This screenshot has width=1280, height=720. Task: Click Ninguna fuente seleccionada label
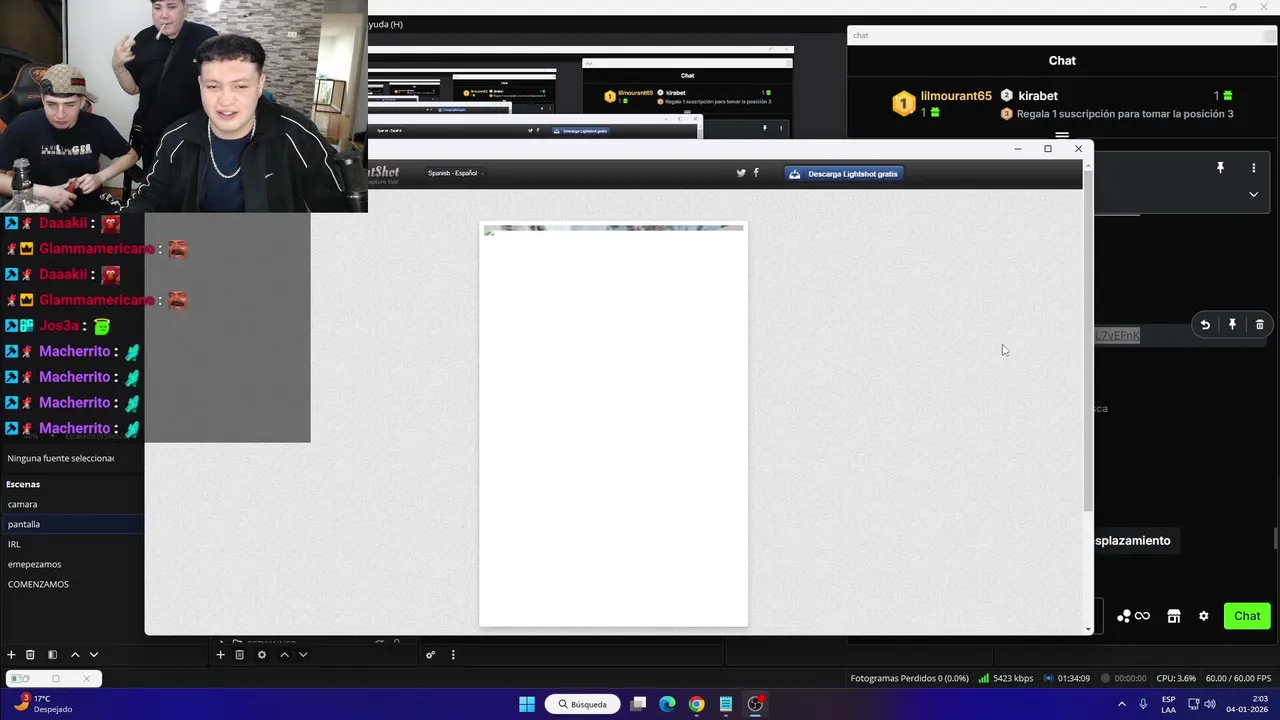pyautogui.click(x=61, y=458)
